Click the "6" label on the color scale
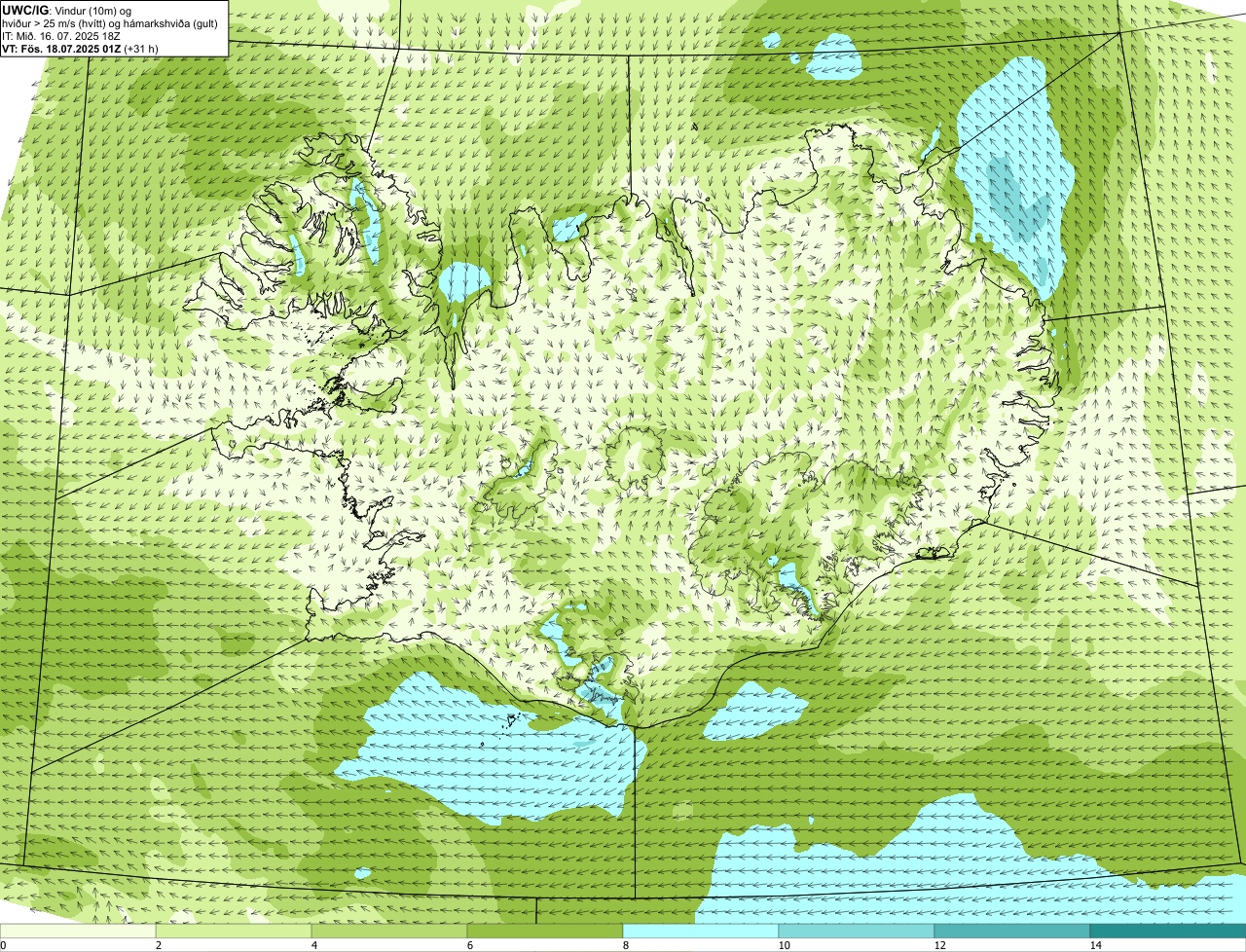 coord(470,945)
